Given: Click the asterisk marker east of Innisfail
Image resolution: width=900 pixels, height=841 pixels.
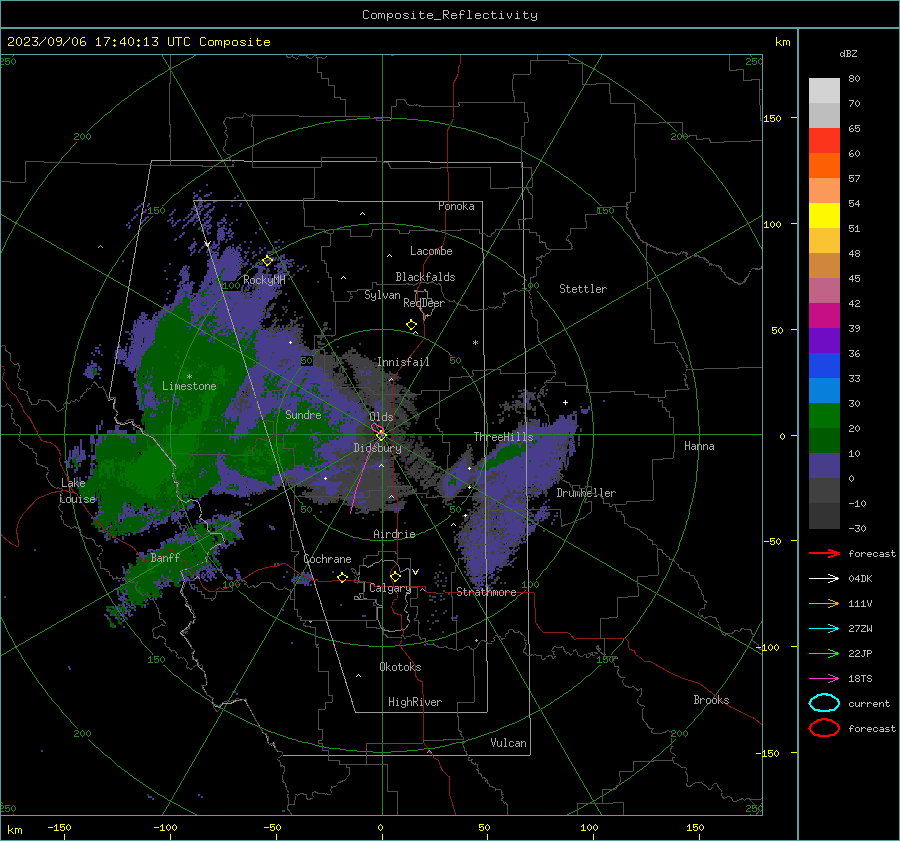Looking at the screenshot, I should (x=475, y=343).
